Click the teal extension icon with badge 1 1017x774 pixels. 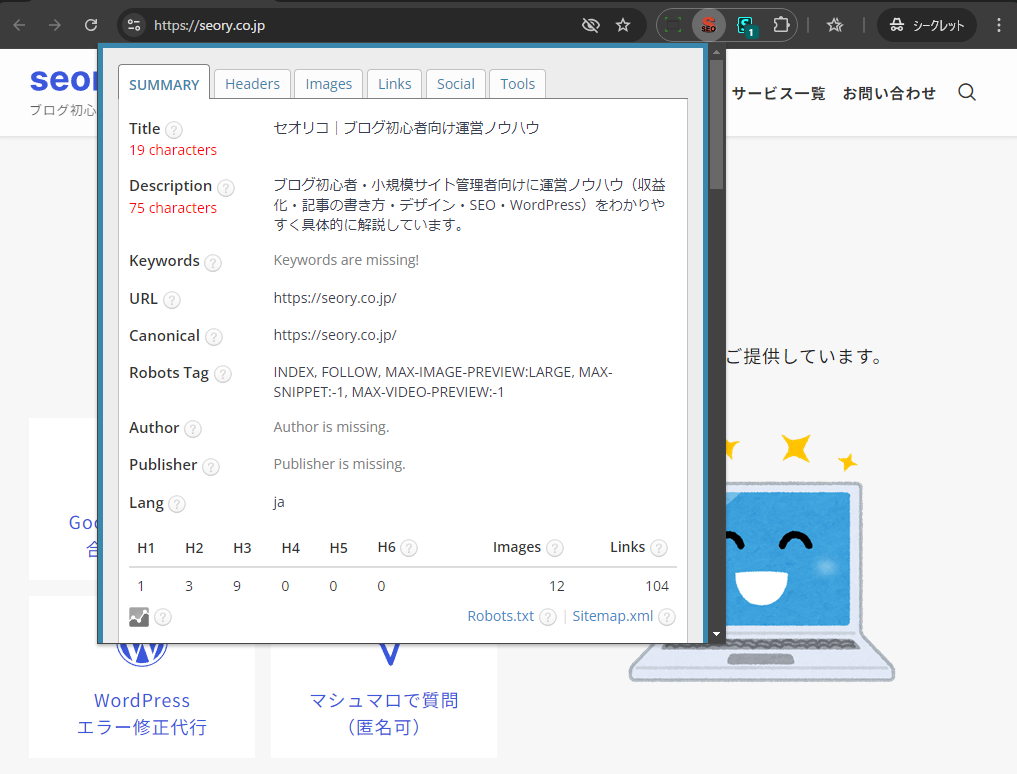pos(746,26)
